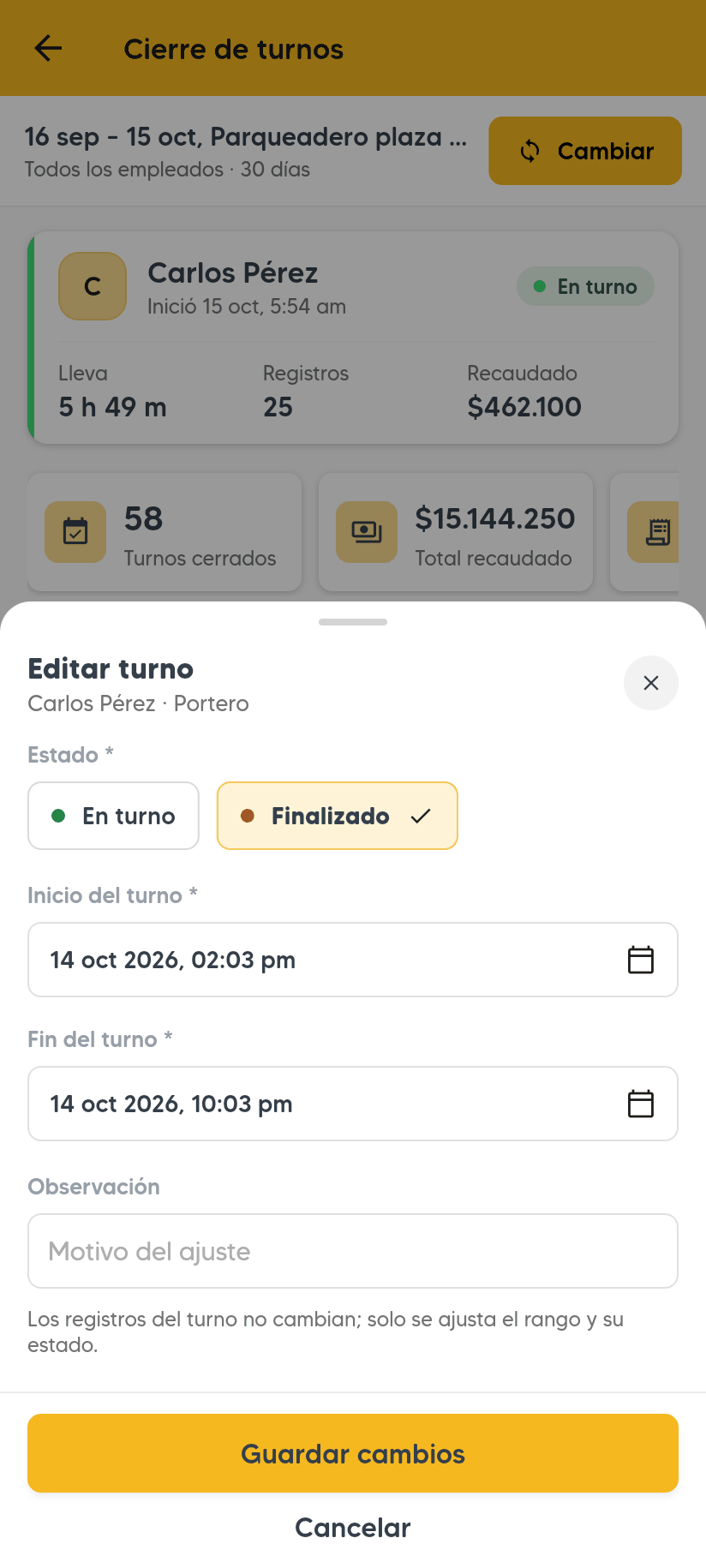Click the green En turno status badge
Image resolution: width=706 pixels, height=1568 pixels.
tap(585, 286)
